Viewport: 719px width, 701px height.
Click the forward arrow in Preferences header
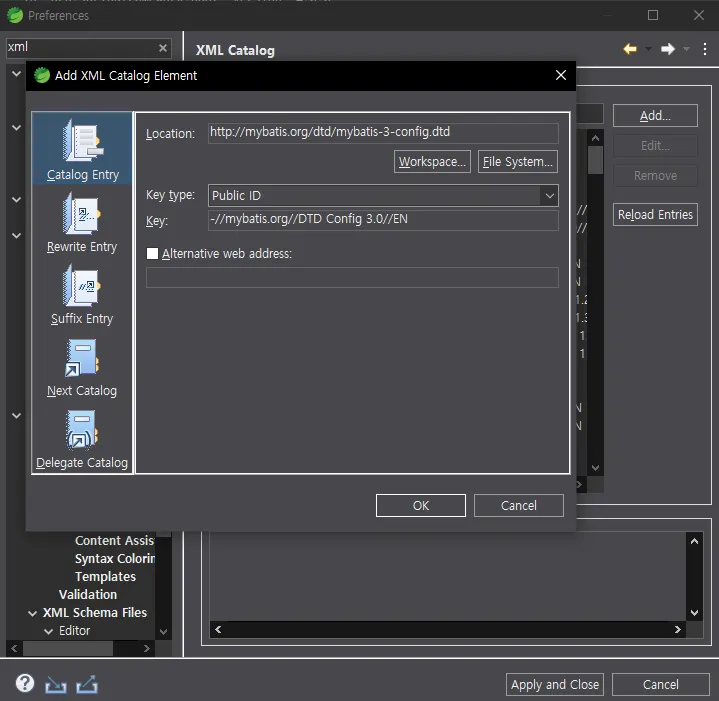[668, 49]
